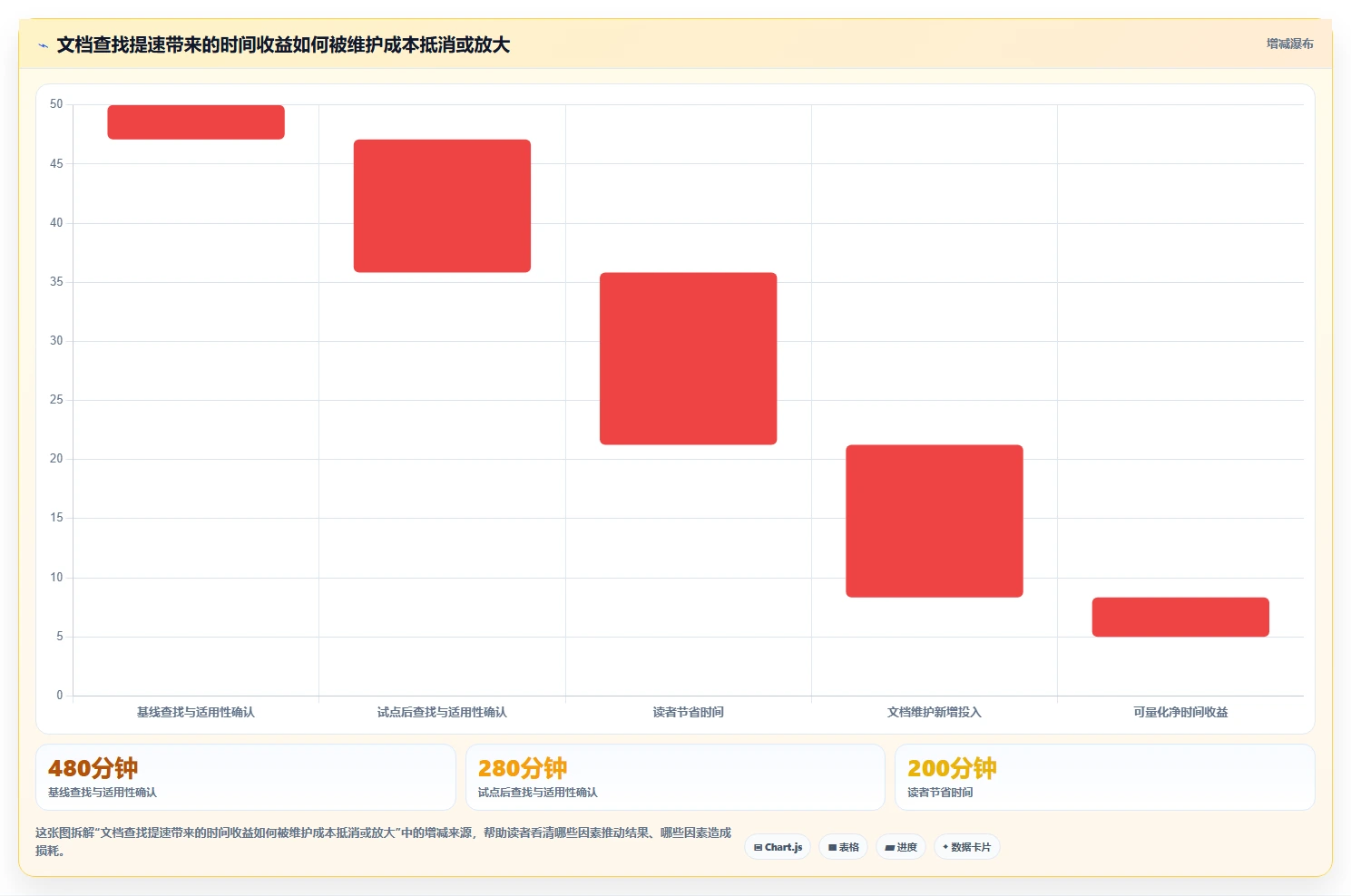Click the y-axis value 15

[56, 517]
